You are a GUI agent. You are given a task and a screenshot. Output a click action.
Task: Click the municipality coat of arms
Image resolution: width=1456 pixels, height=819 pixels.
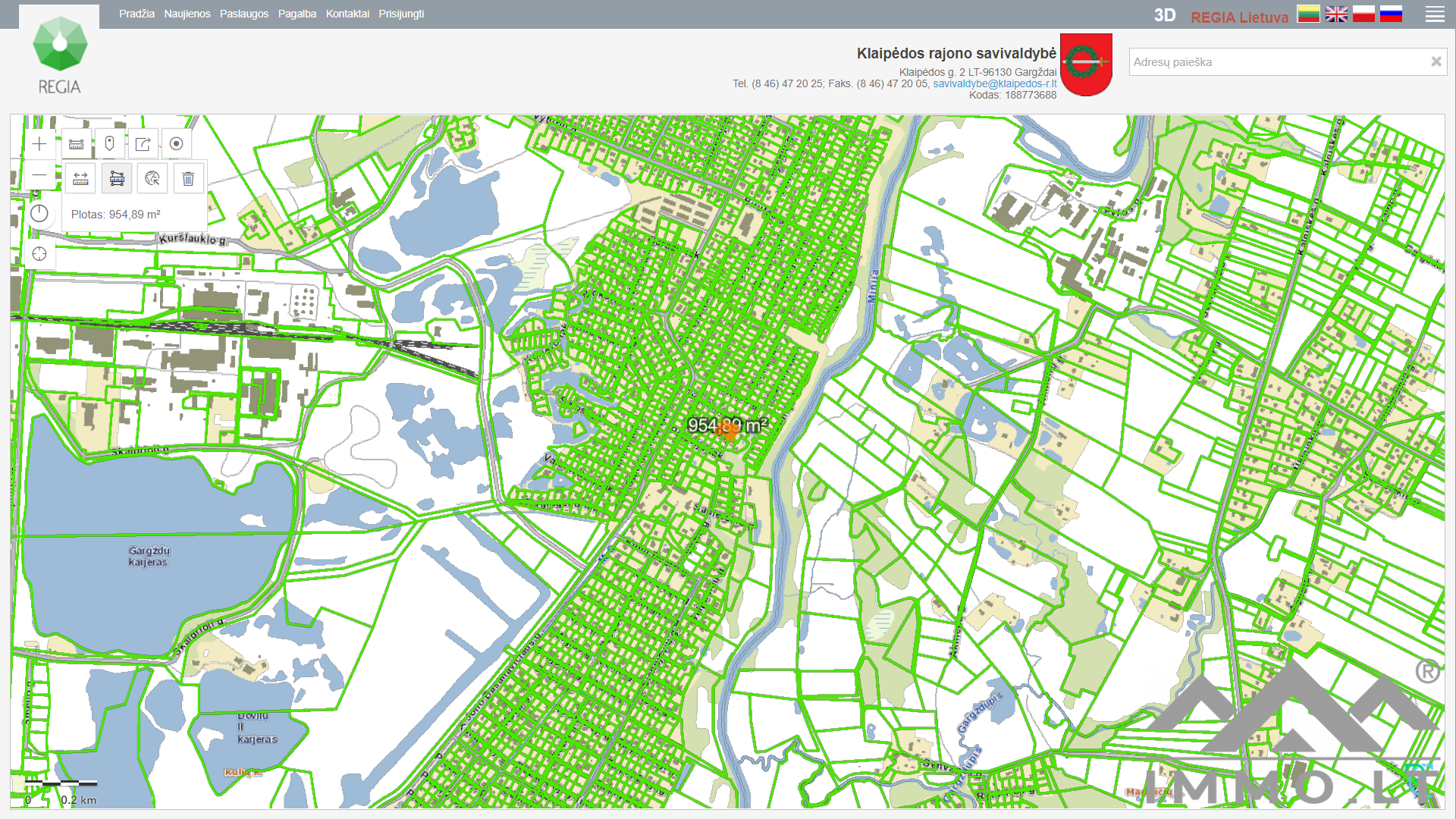(x=1086, y=64)
